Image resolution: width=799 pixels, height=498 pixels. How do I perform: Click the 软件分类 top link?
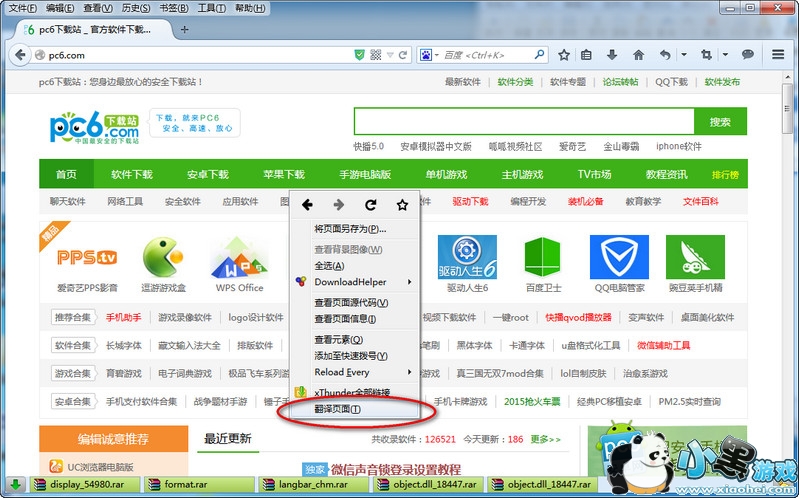coord(515,82)
